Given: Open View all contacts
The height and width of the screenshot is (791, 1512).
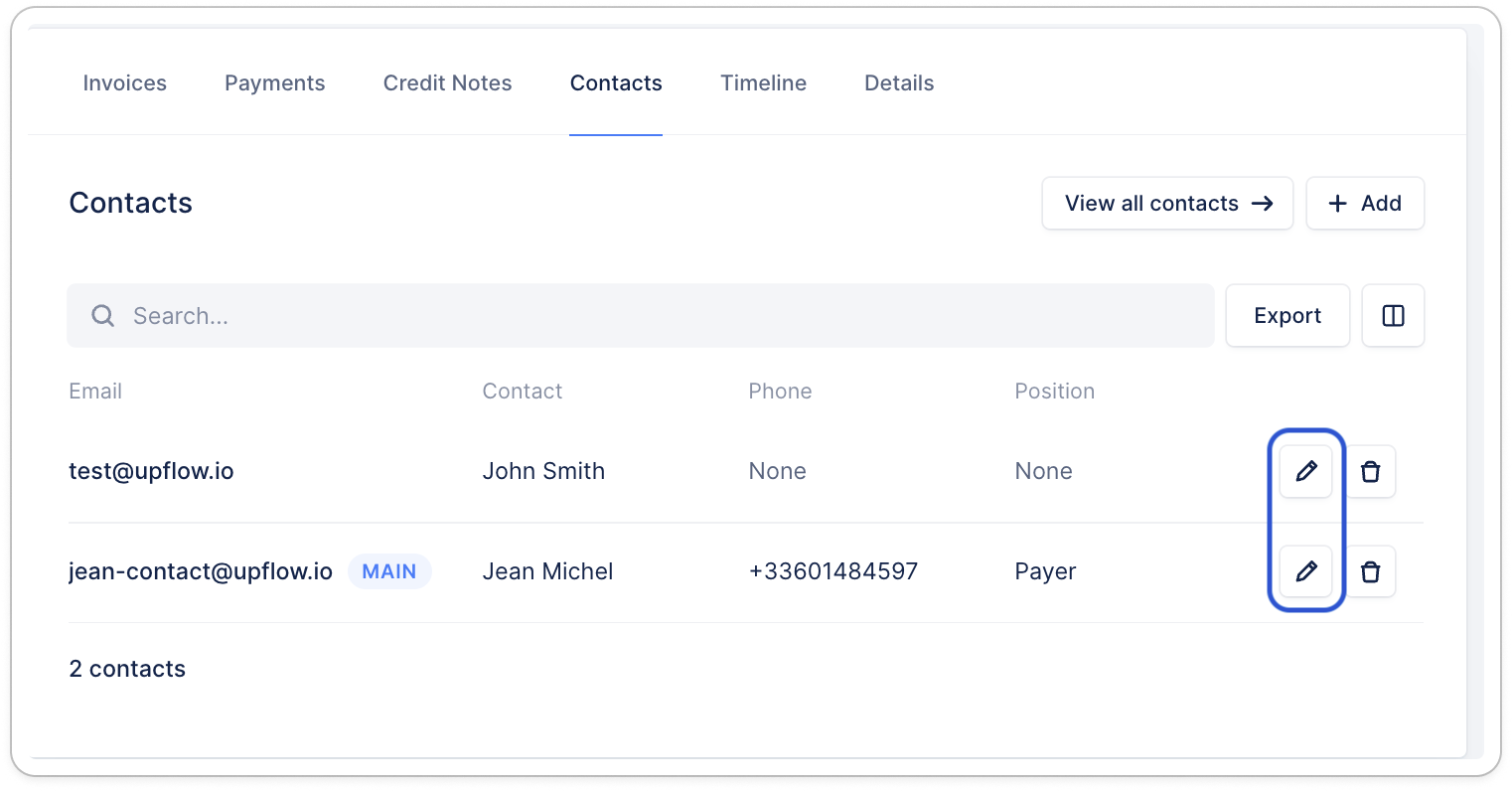Looking at the screenshot, I should coord(1167,204).
